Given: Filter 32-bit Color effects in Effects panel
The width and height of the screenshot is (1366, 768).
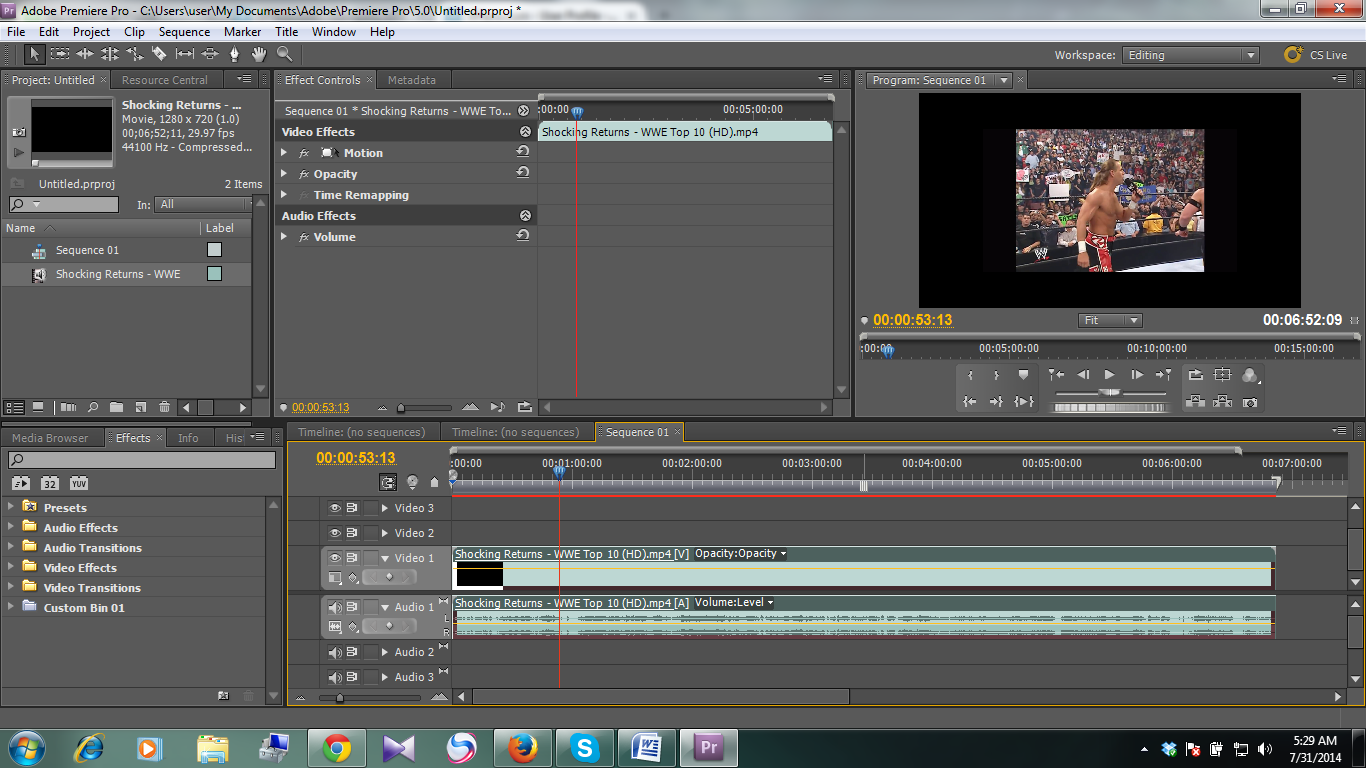Looking at the screenshot, I should pos(49,483).
